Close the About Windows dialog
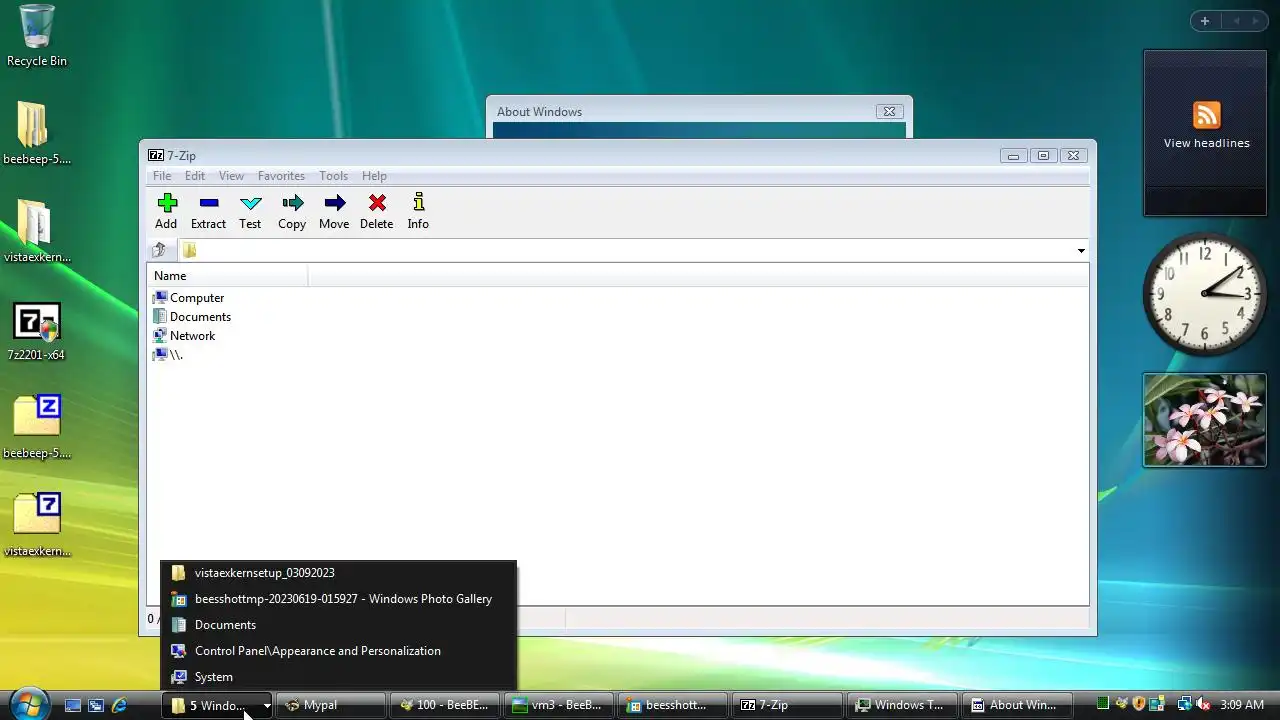The image size is (1280, 720). point(889,111)
